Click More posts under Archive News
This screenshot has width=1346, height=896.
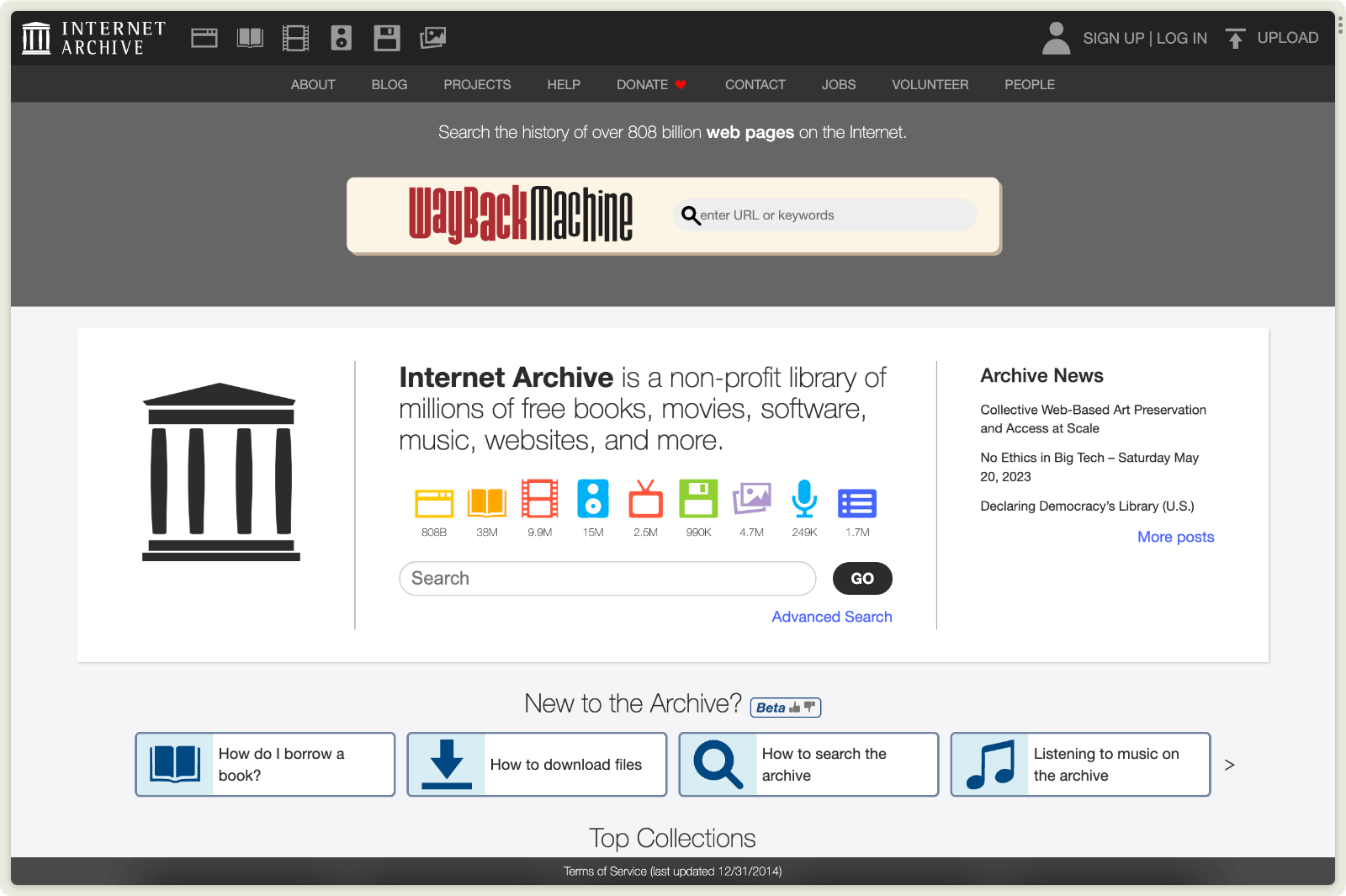coord(1175,536)
